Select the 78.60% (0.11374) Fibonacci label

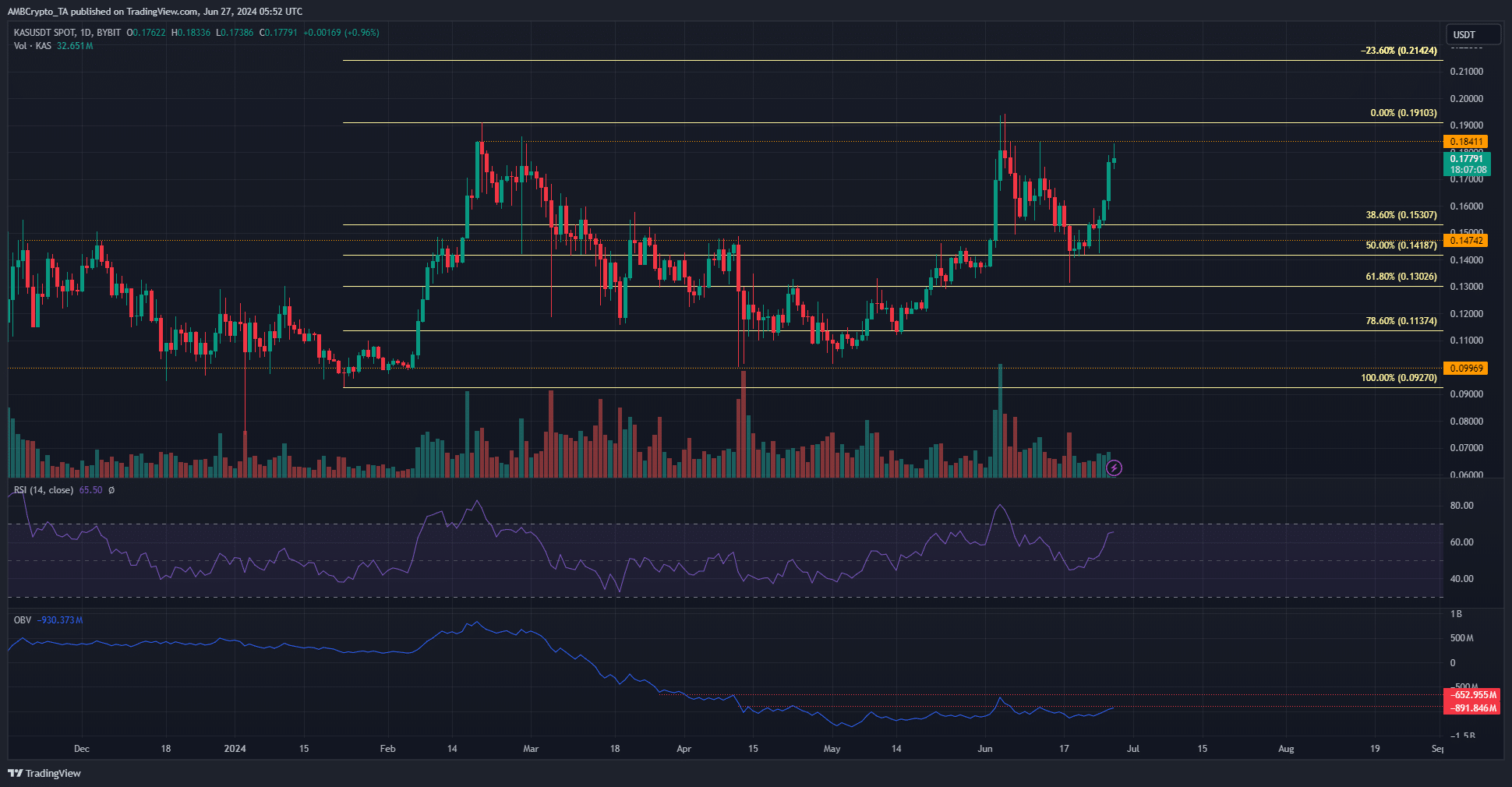(x=1401, y=321)
